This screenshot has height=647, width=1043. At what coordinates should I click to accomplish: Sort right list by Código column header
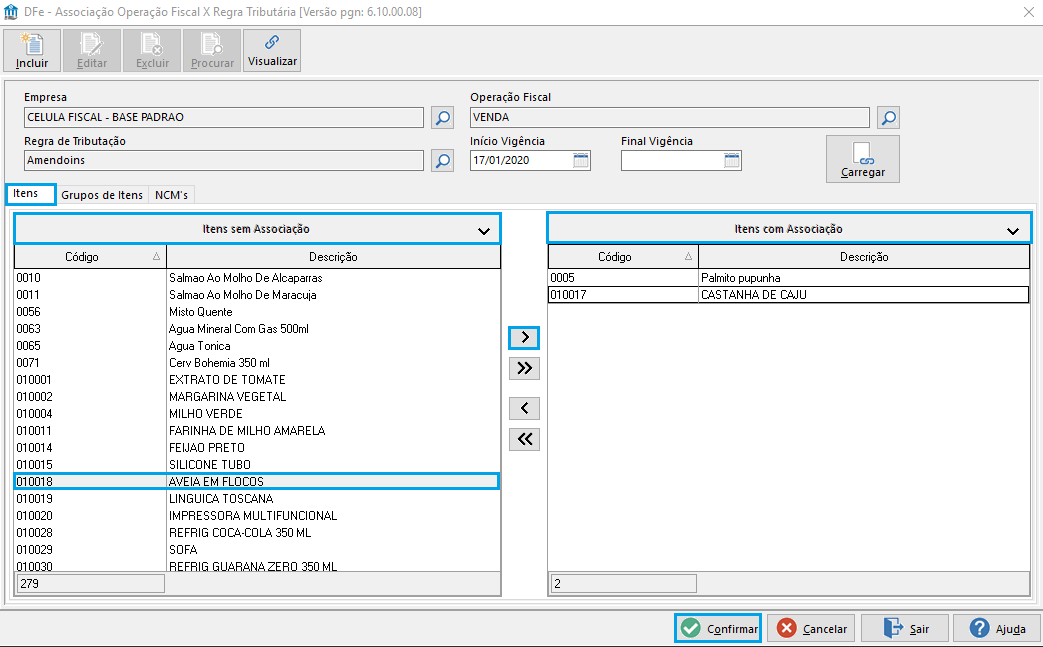pyautogui.click(x=623, y=257)
